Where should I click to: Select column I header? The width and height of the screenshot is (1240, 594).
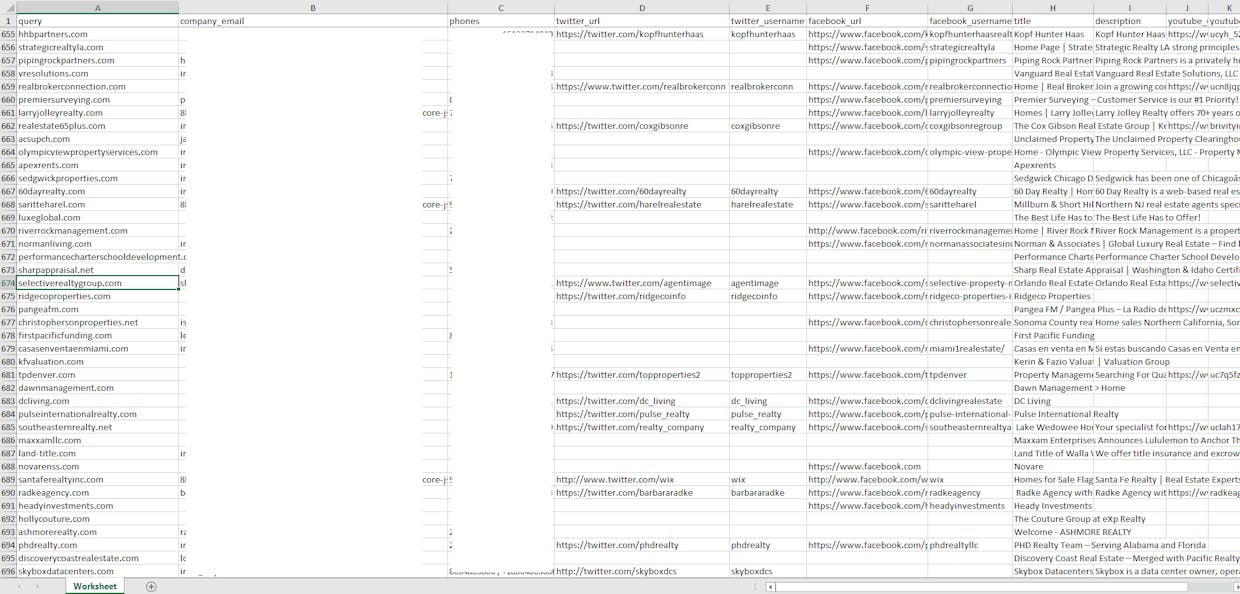pyautogui.click(x=1130, y=7)
